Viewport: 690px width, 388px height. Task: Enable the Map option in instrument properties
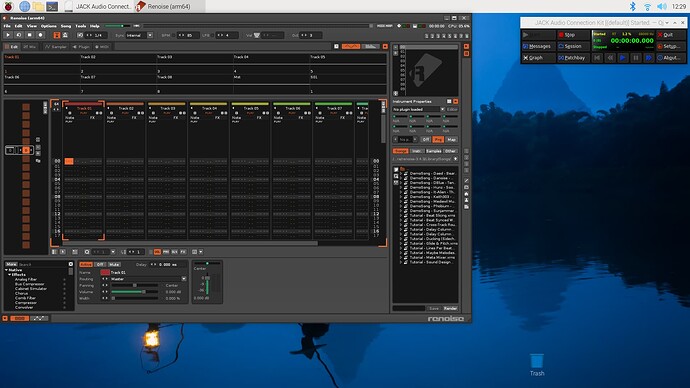451,139
